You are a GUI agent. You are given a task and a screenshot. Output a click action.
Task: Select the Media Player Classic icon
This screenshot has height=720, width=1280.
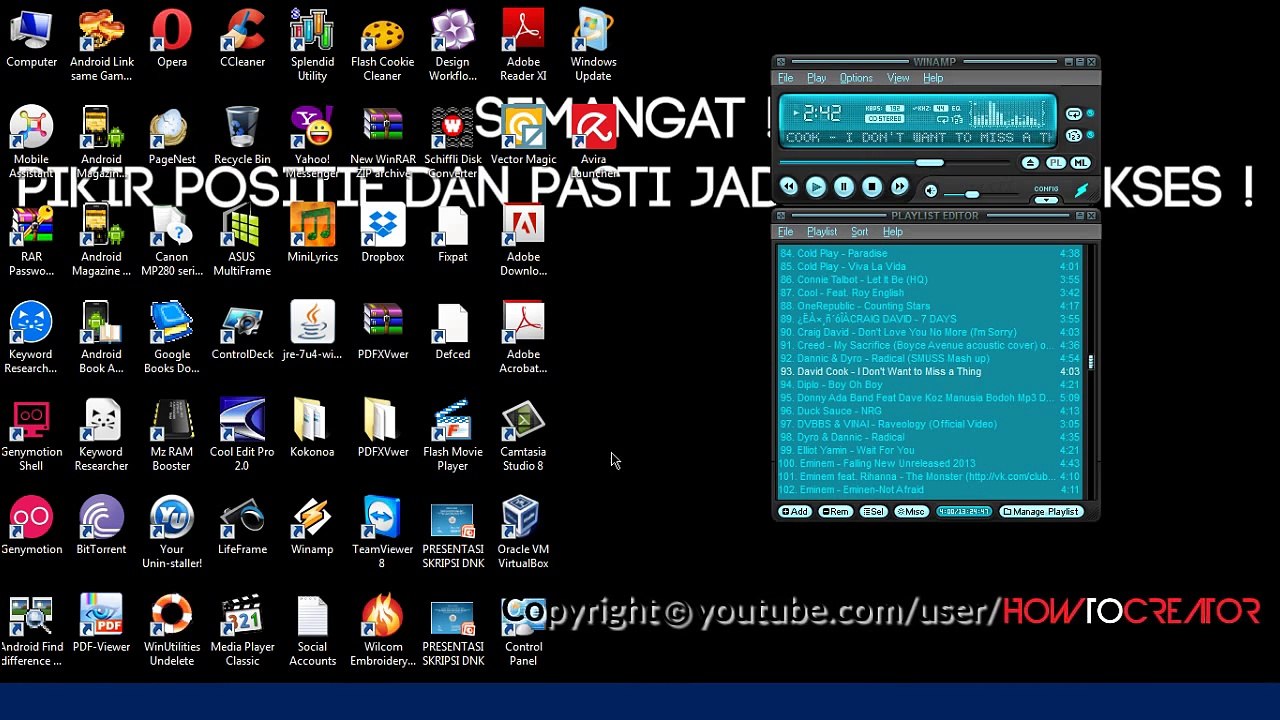click(x=242, y=630)
